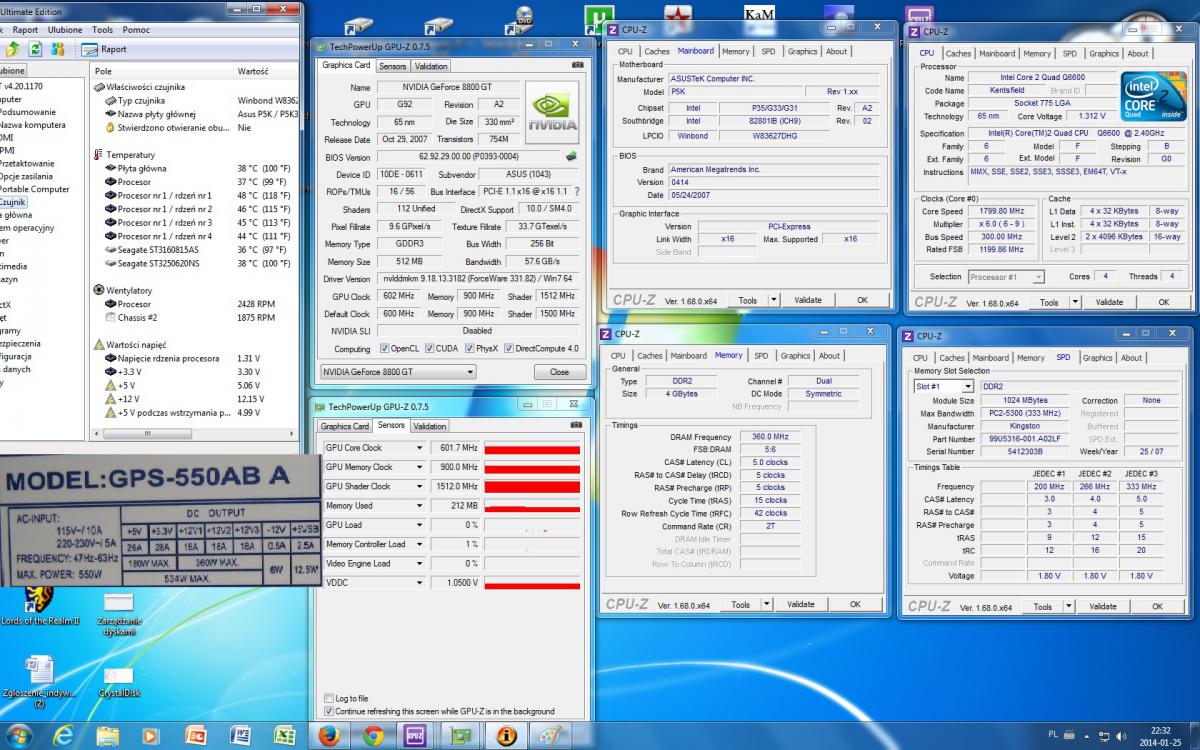1200x750 pixels.
Task: Toggle the OpenCL checkbox in GPU-Z
Action: (386, 349)
